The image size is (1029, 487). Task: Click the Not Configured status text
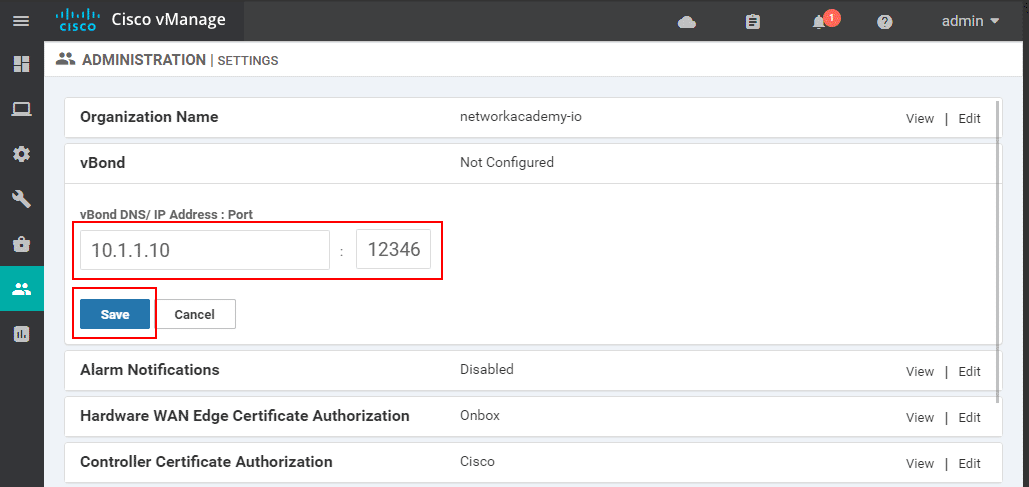(x=507, y=161)
